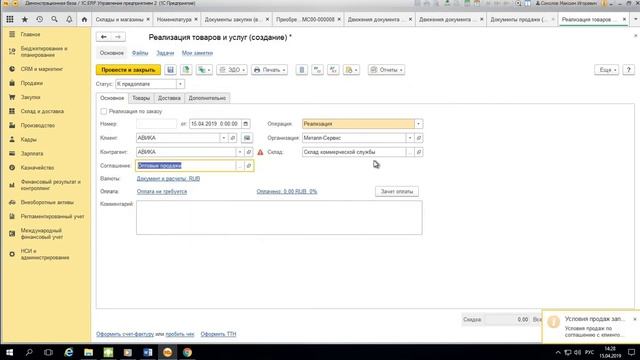This screenshot has width=640, height=360.
Task: Click the Номер input field
Action: tap(156, 124)
